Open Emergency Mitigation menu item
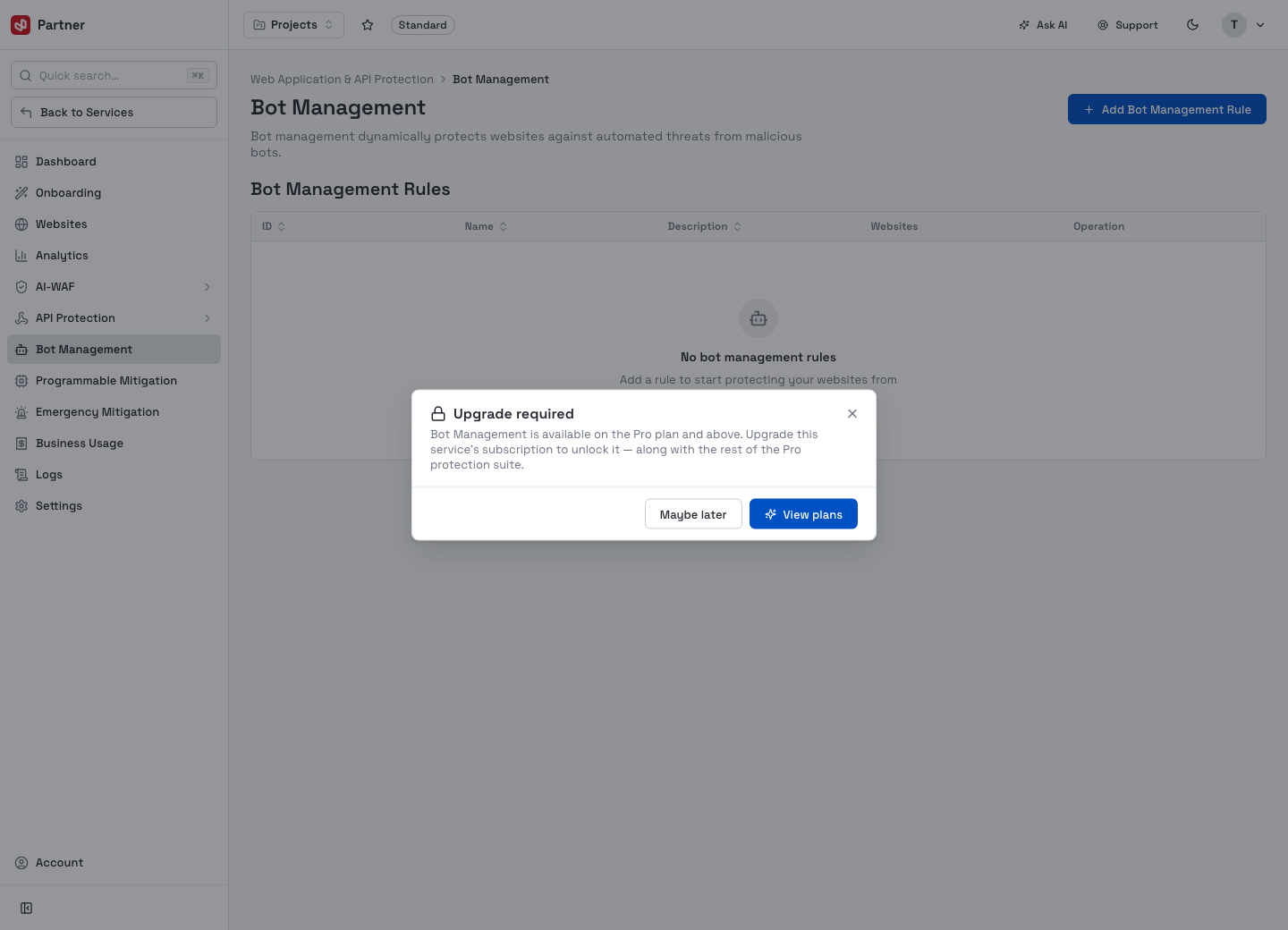The image size is (1288, 930). coord(114,412)
